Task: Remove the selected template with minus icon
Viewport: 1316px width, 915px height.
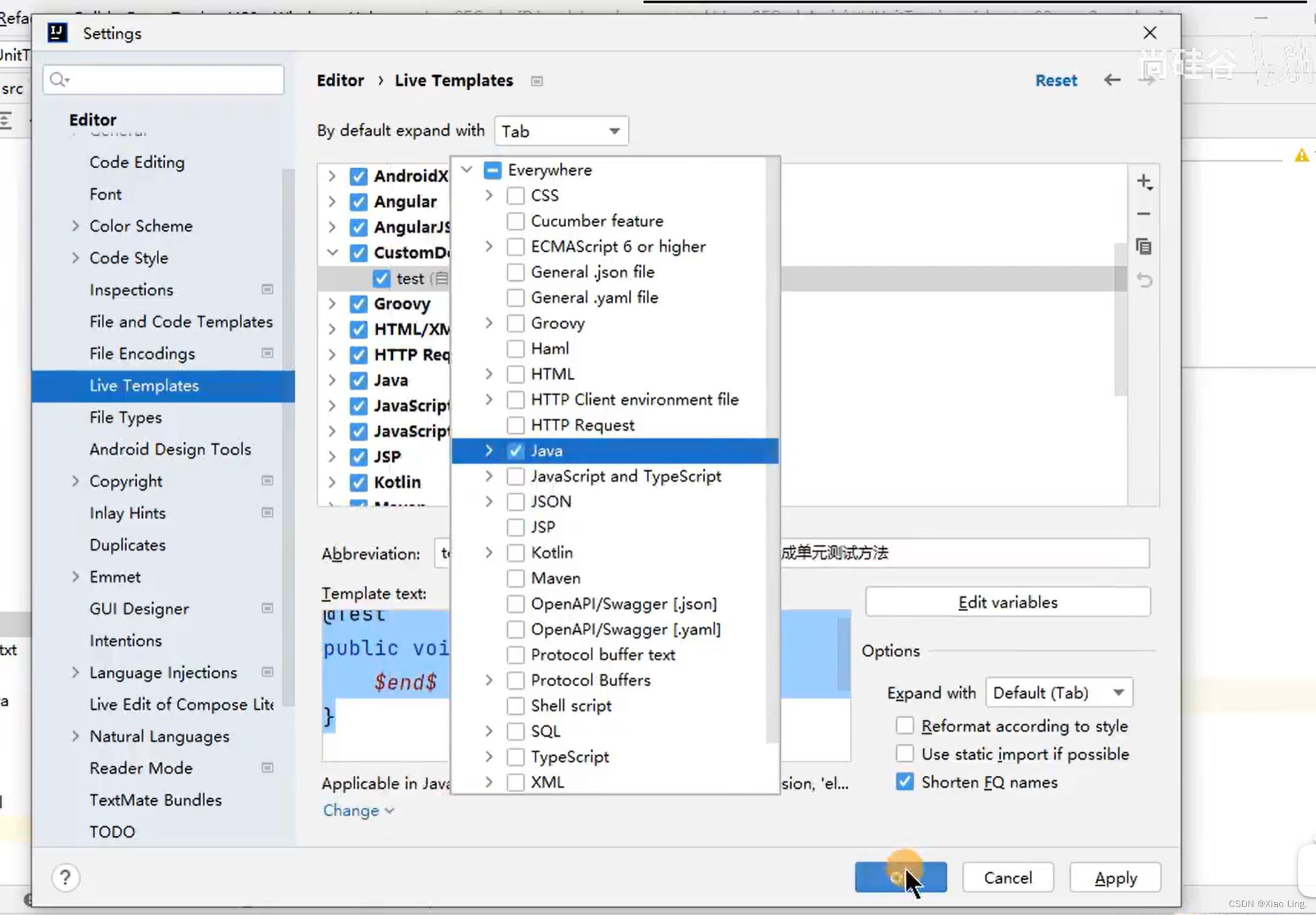Action: (x=1143, y=214)
